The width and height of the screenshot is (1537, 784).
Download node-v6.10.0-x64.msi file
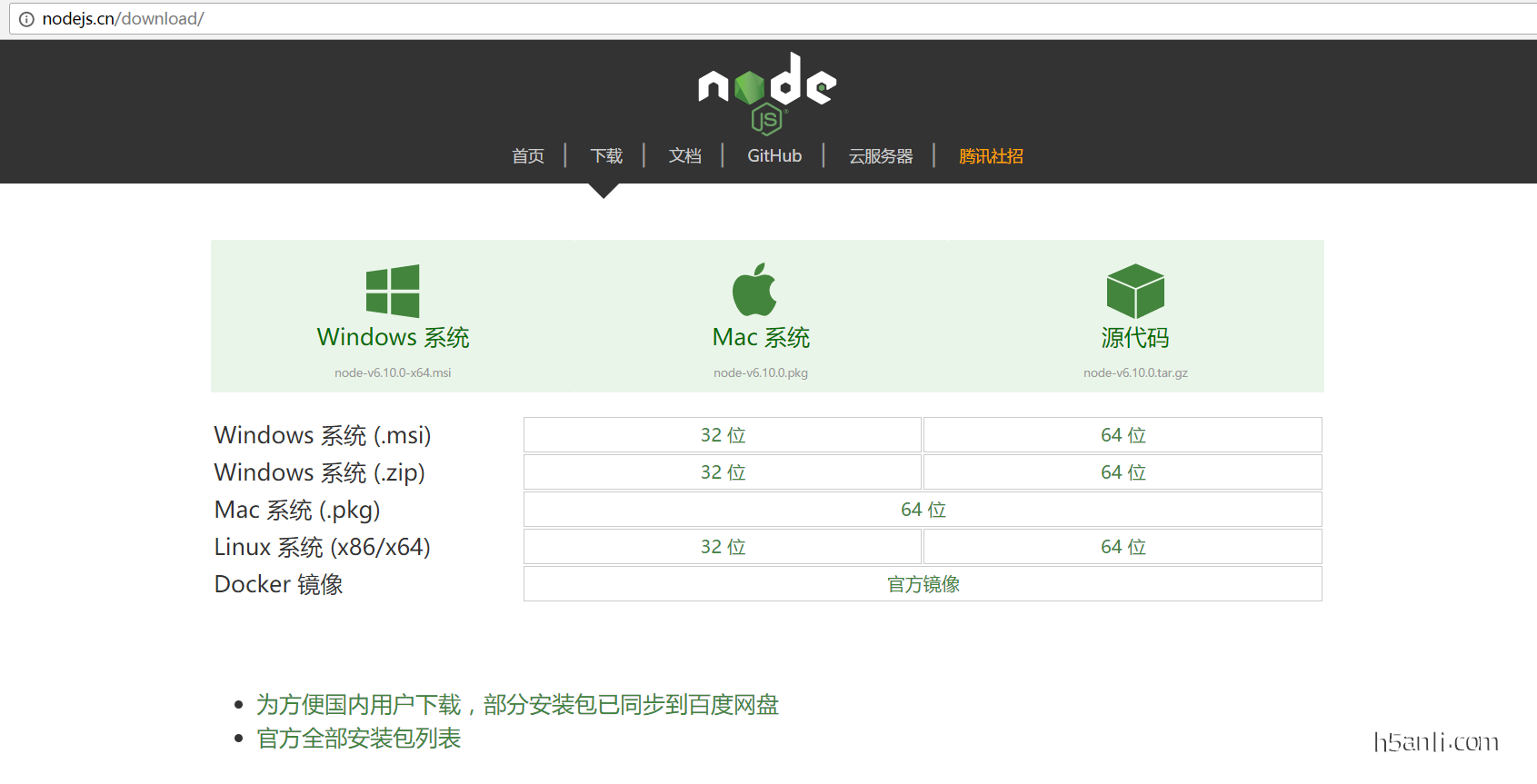[x=393, y=372]
